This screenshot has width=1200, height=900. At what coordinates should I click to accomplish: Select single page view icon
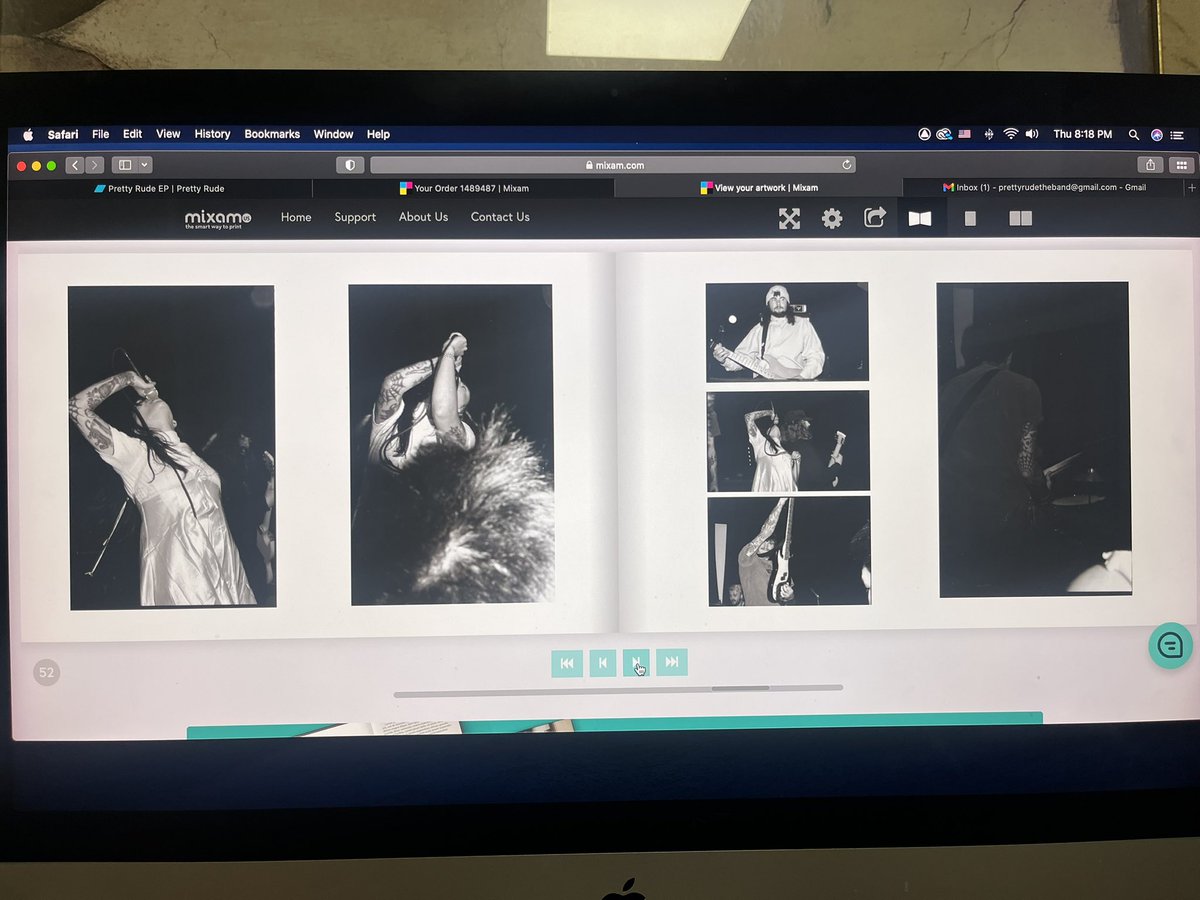970,218
